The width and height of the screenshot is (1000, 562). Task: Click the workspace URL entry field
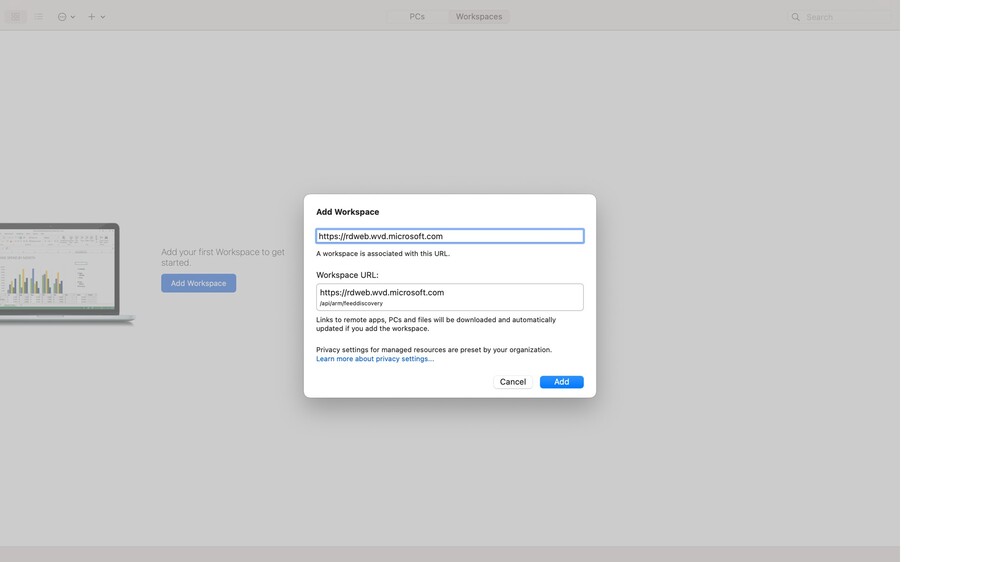(449, 236)
